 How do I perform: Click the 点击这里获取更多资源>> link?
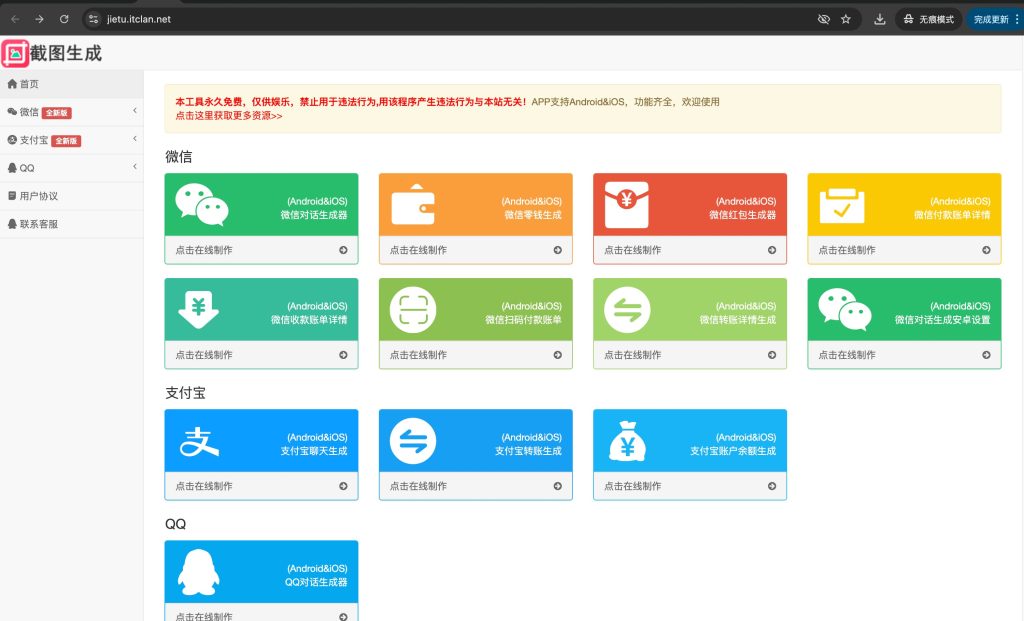pyautogui.click(x=229, y=116)
